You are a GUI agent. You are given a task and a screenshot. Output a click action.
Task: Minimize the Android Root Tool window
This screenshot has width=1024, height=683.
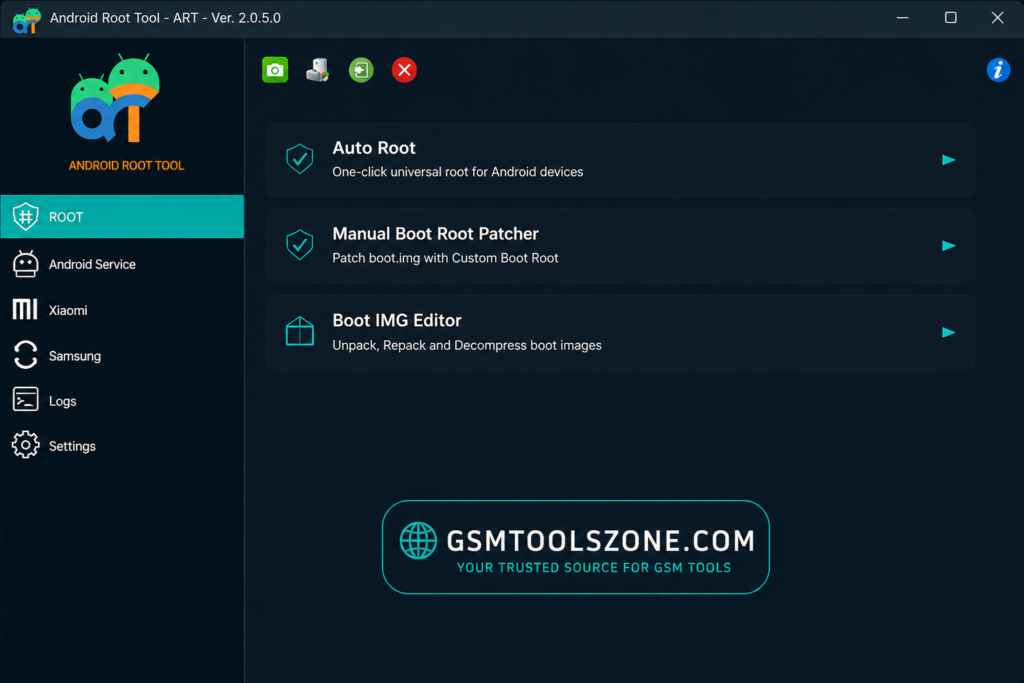pyautogui.click(x=903, y=18)
